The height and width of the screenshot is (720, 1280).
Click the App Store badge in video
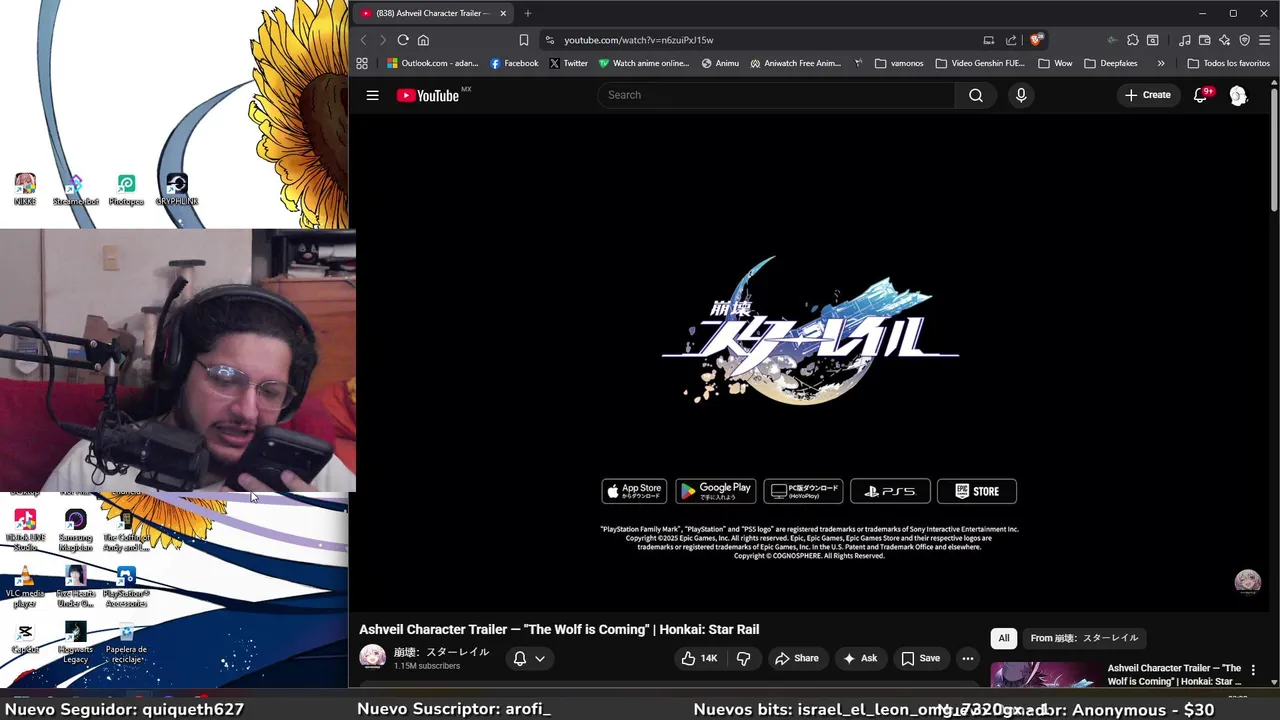coord(634,491)
